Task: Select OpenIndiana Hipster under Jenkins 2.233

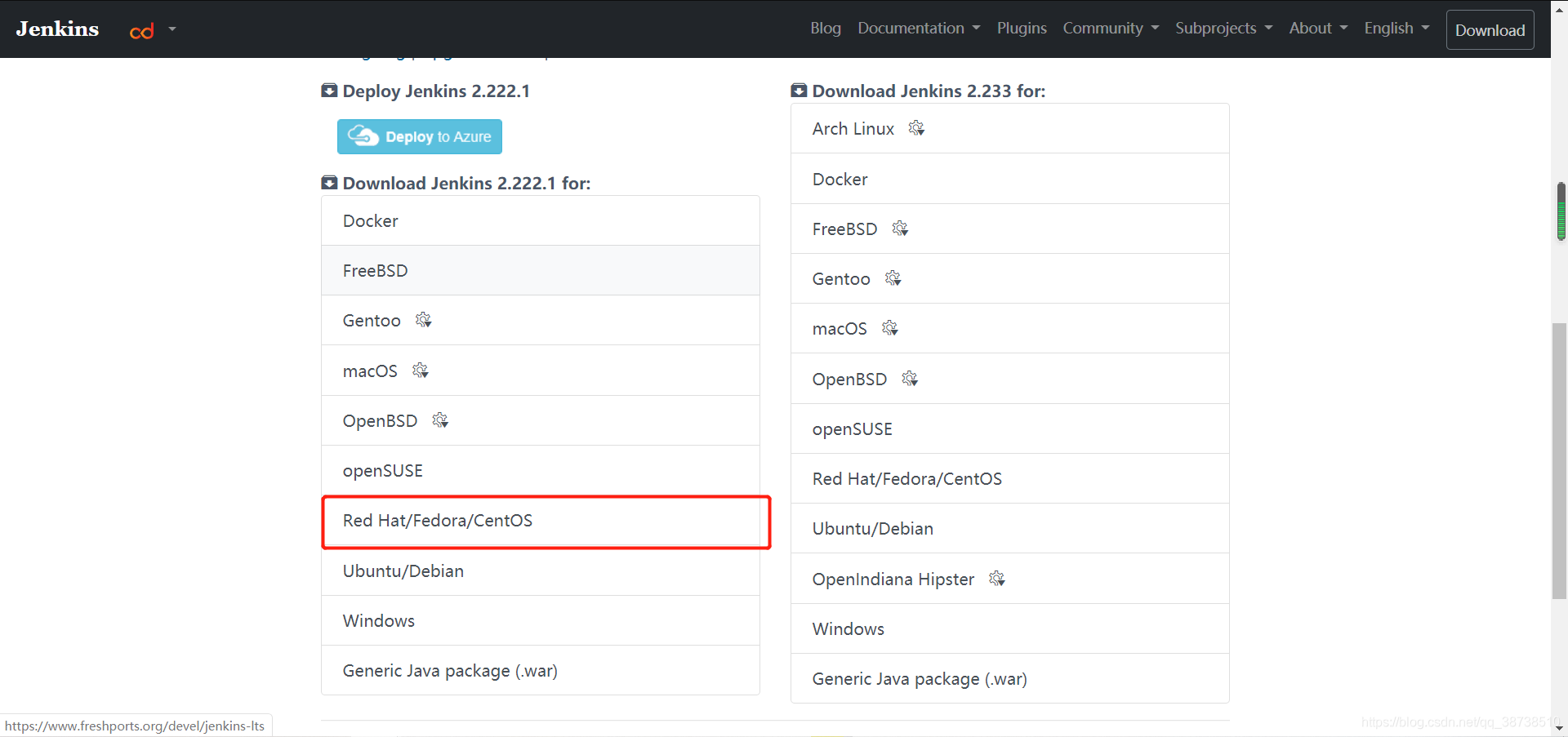Action: (x=1010, y=579)
